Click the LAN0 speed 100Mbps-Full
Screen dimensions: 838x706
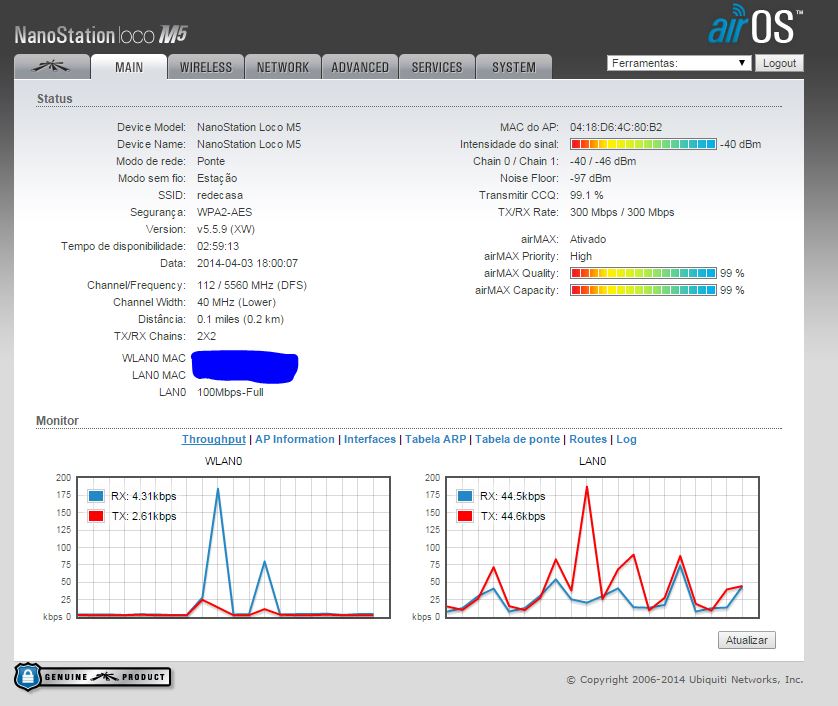[230, 392]
